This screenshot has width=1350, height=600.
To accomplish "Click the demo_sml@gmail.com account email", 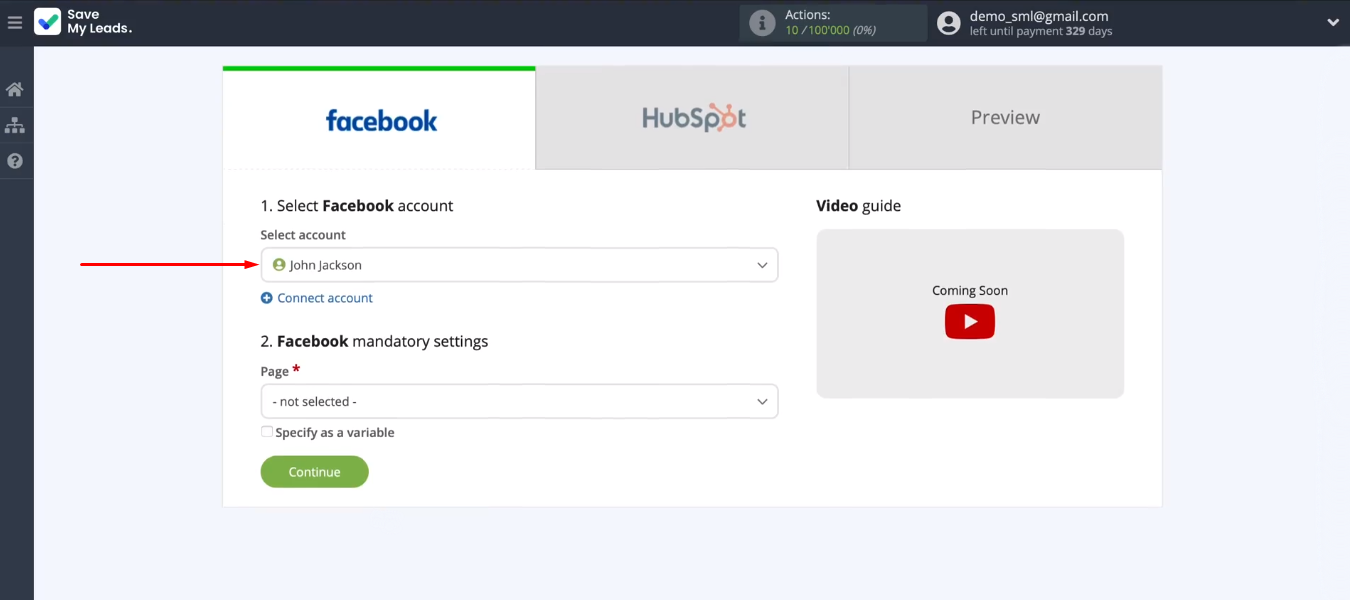I will pos(1039,16).
